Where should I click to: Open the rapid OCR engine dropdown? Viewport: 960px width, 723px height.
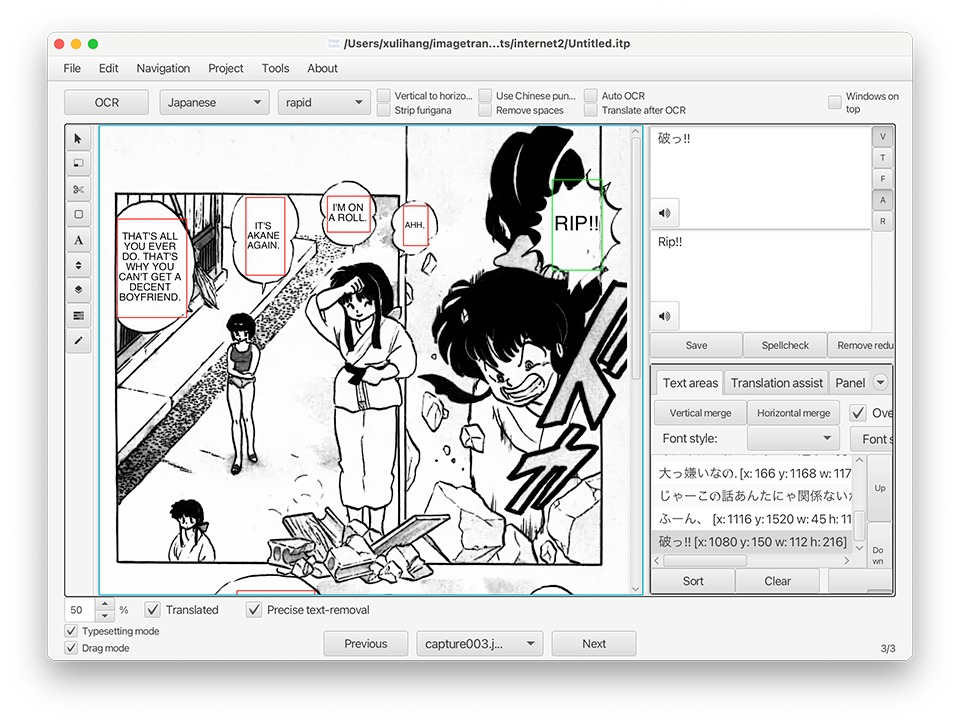click(324, 102)
